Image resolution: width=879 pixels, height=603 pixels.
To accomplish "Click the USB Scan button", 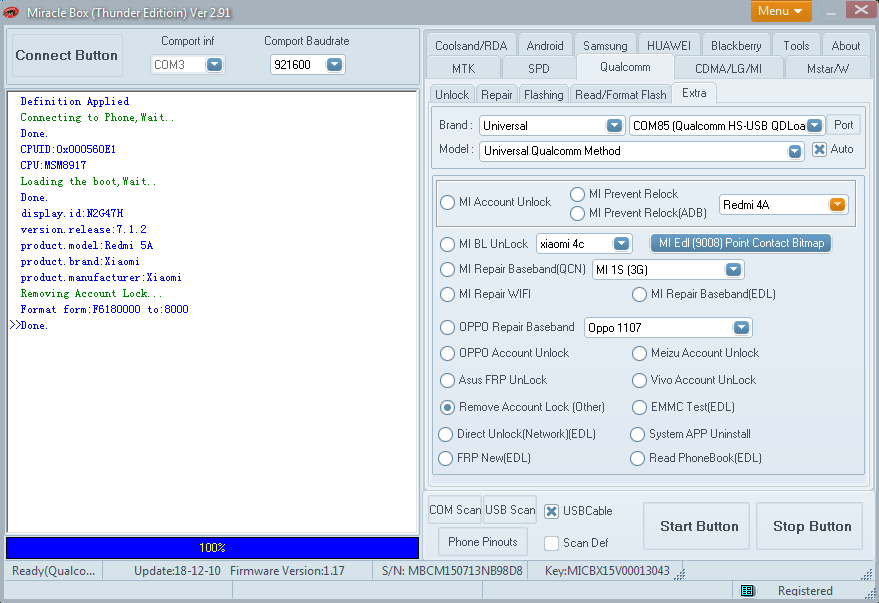I will tap(510, 510).
